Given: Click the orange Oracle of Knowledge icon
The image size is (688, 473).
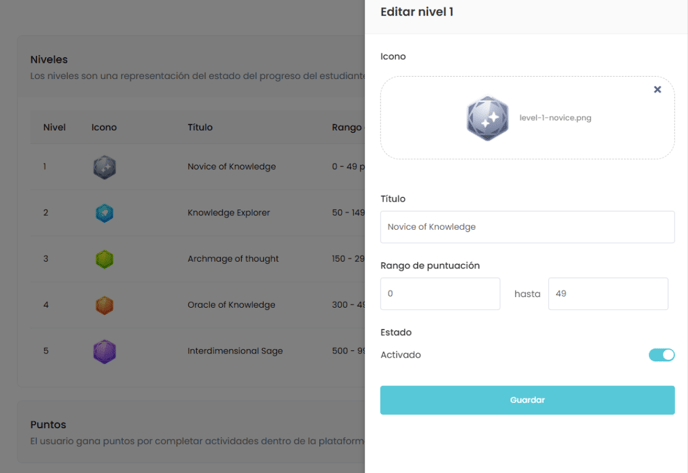Looking at the screenshot, I should coord(104,305).
